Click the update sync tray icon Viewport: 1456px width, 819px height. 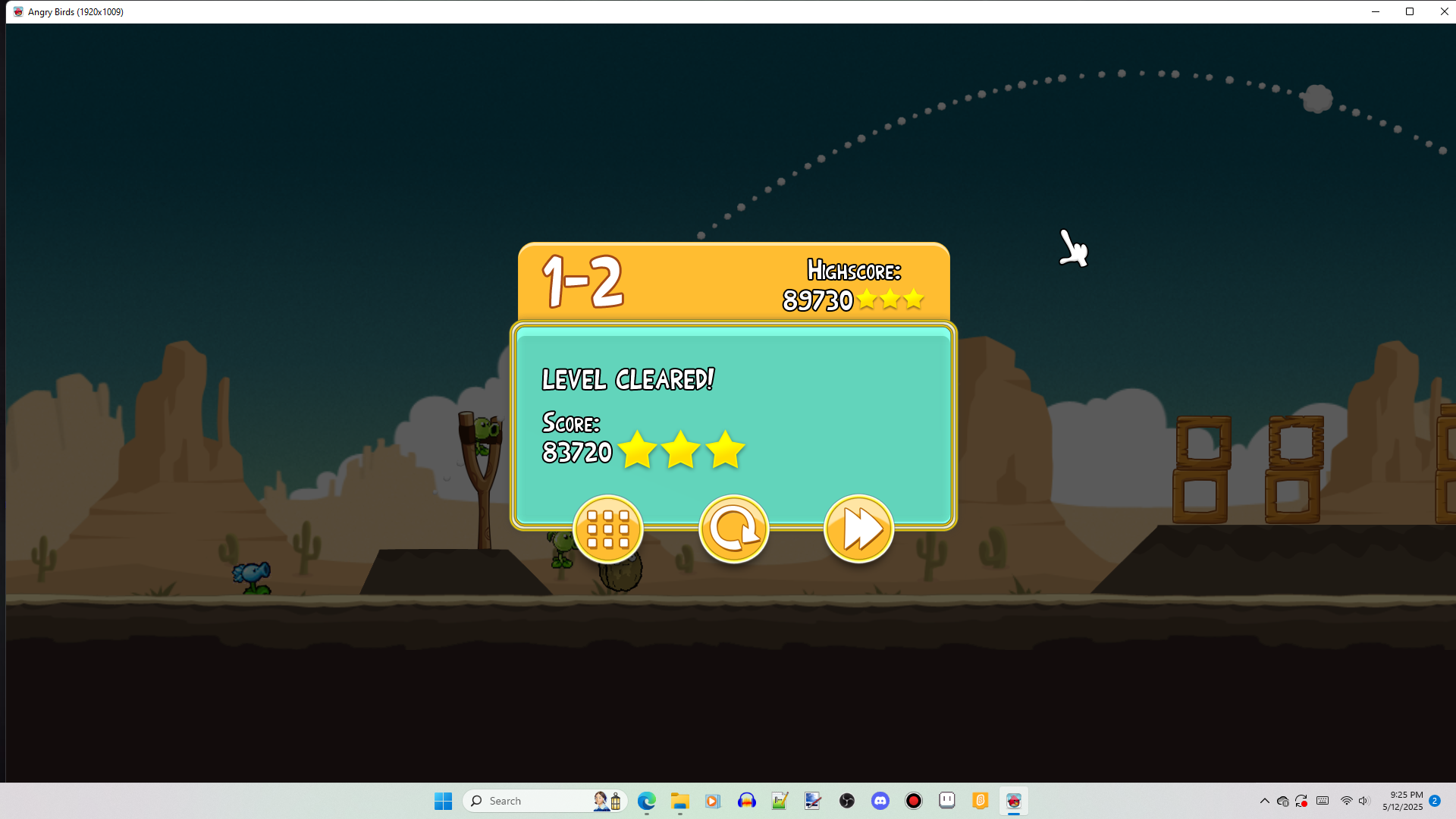(1301, 801)
